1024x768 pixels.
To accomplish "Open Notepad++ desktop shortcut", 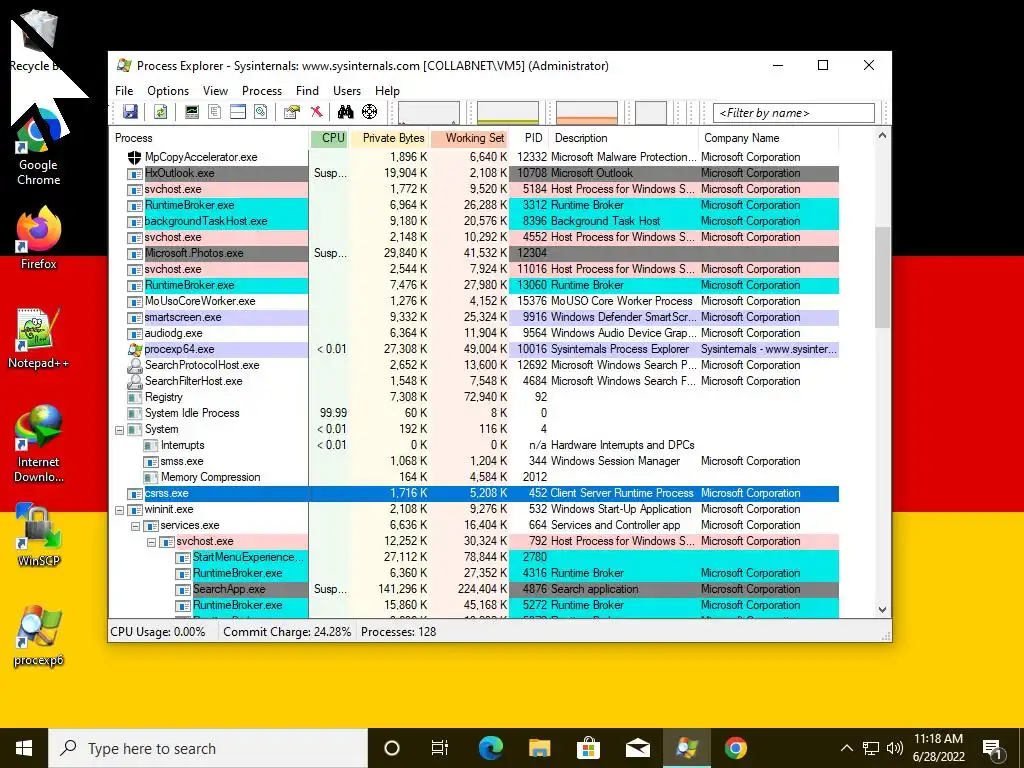I will click(39, 338).
